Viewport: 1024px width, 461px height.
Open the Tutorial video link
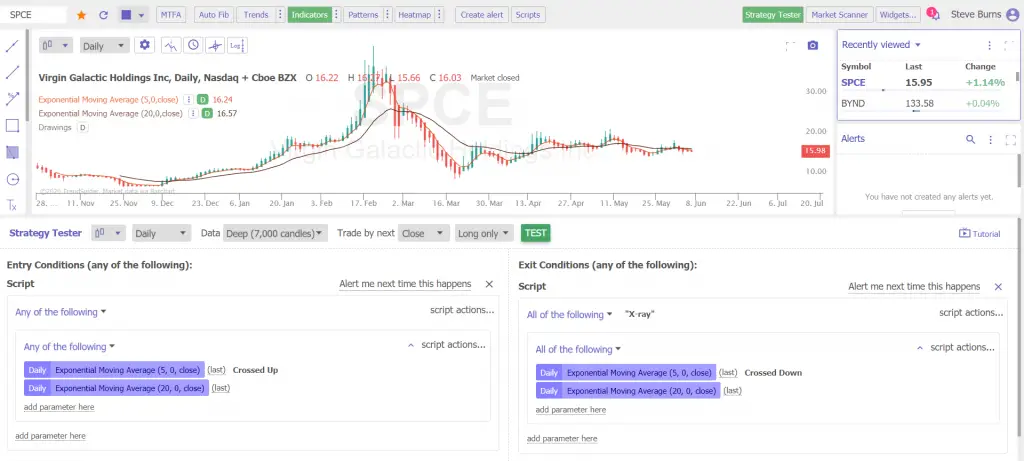point(979,233)
